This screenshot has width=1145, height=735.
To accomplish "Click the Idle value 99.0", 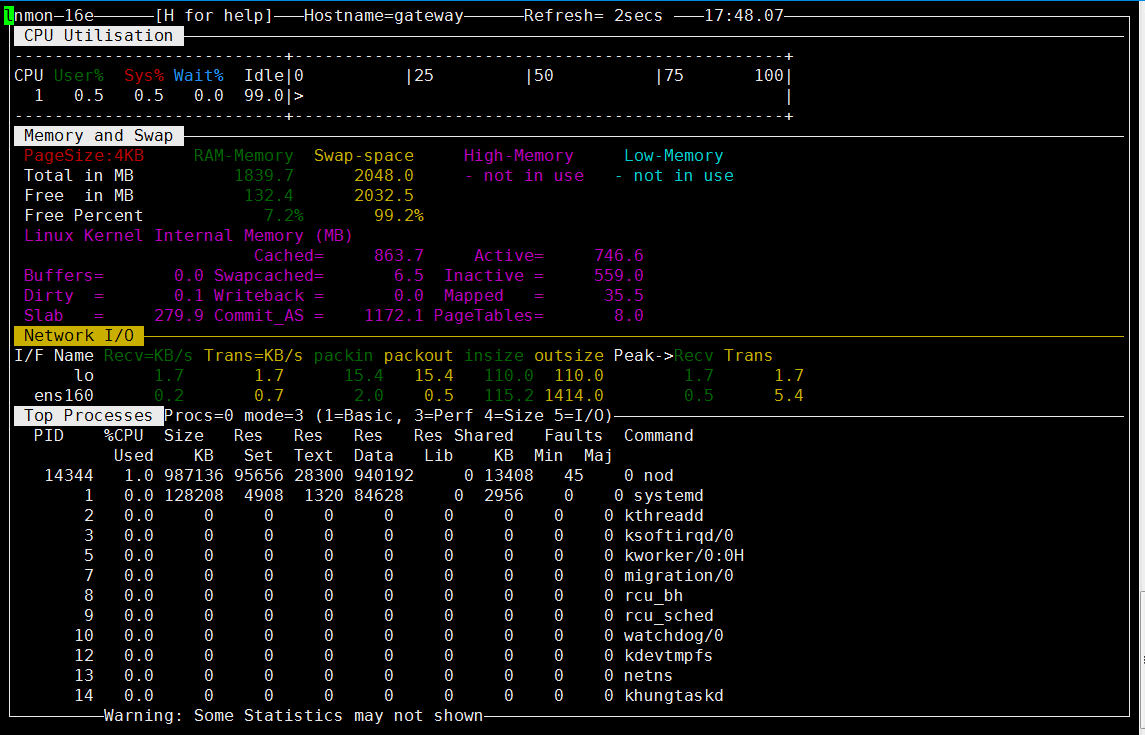I will [264, 96].
